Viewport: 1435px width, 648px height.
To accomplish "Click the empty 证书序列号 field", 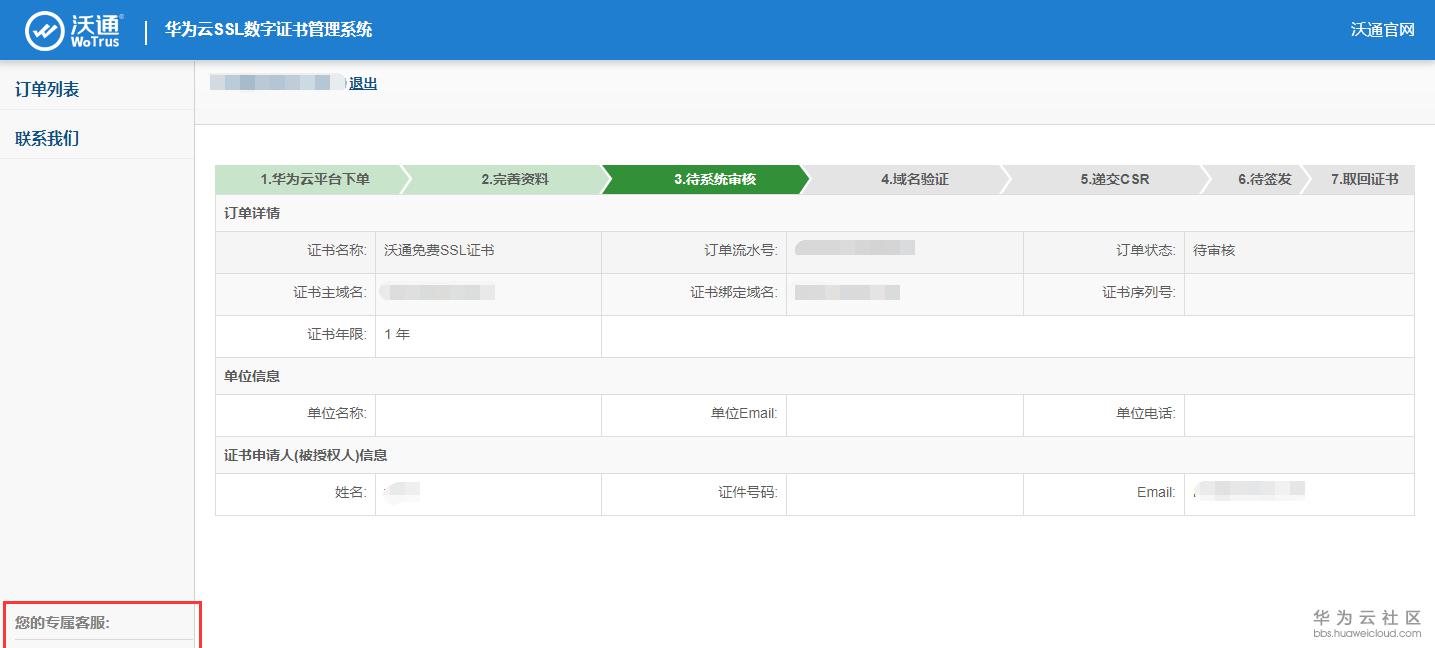I will click(1300, 294).
